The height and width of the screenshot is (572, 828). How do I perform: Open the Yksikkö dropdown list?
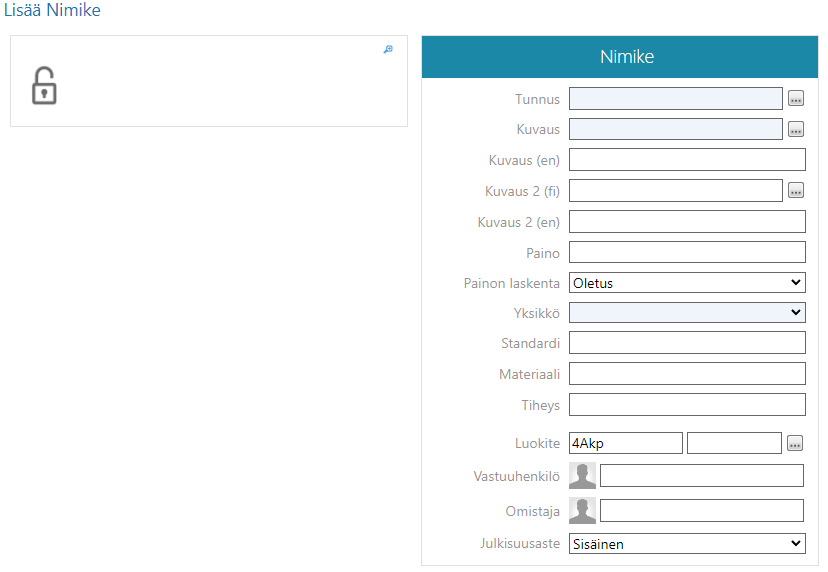686,313
